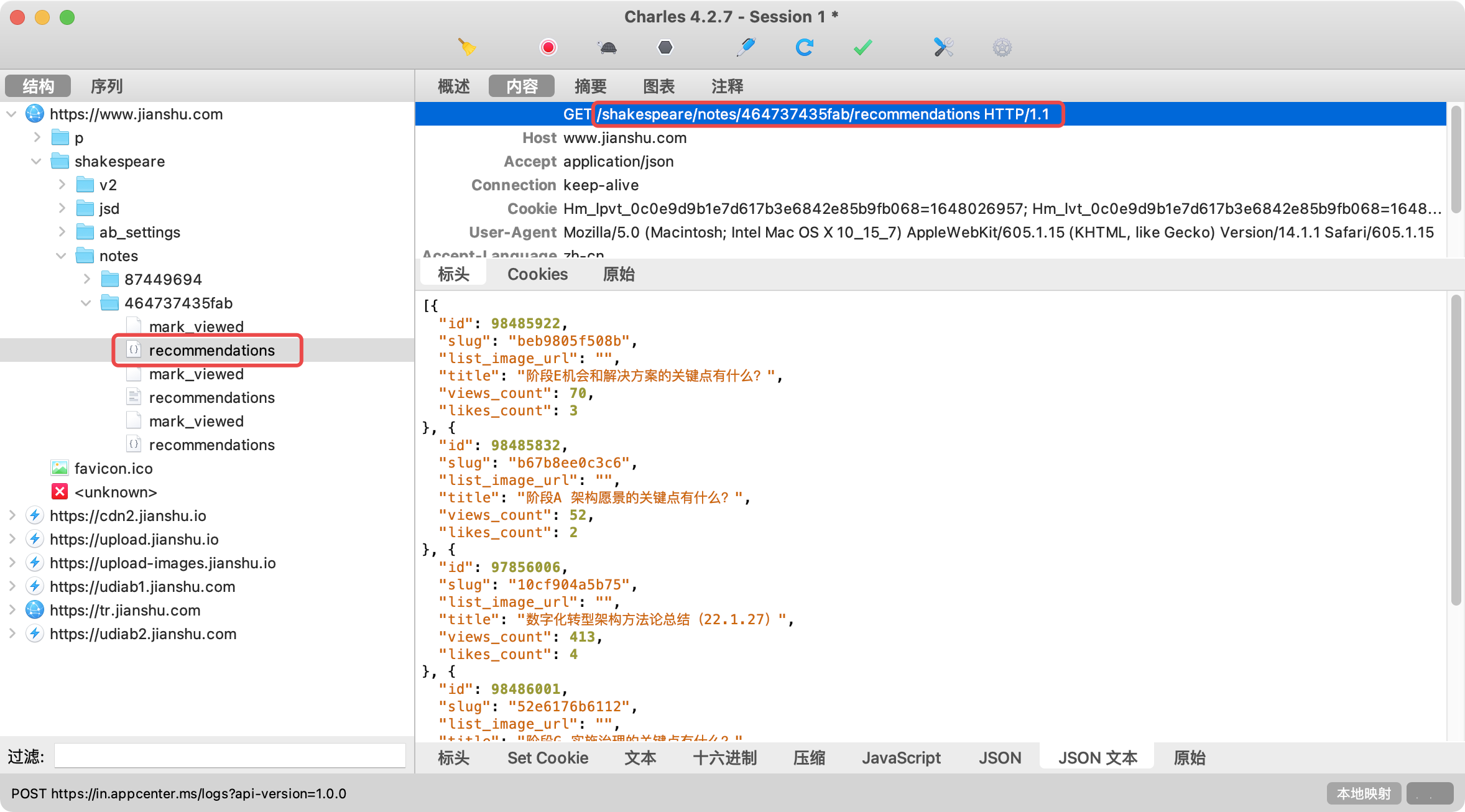Open the 图表 tab
1465x812 pixels.
pos(659,86)
